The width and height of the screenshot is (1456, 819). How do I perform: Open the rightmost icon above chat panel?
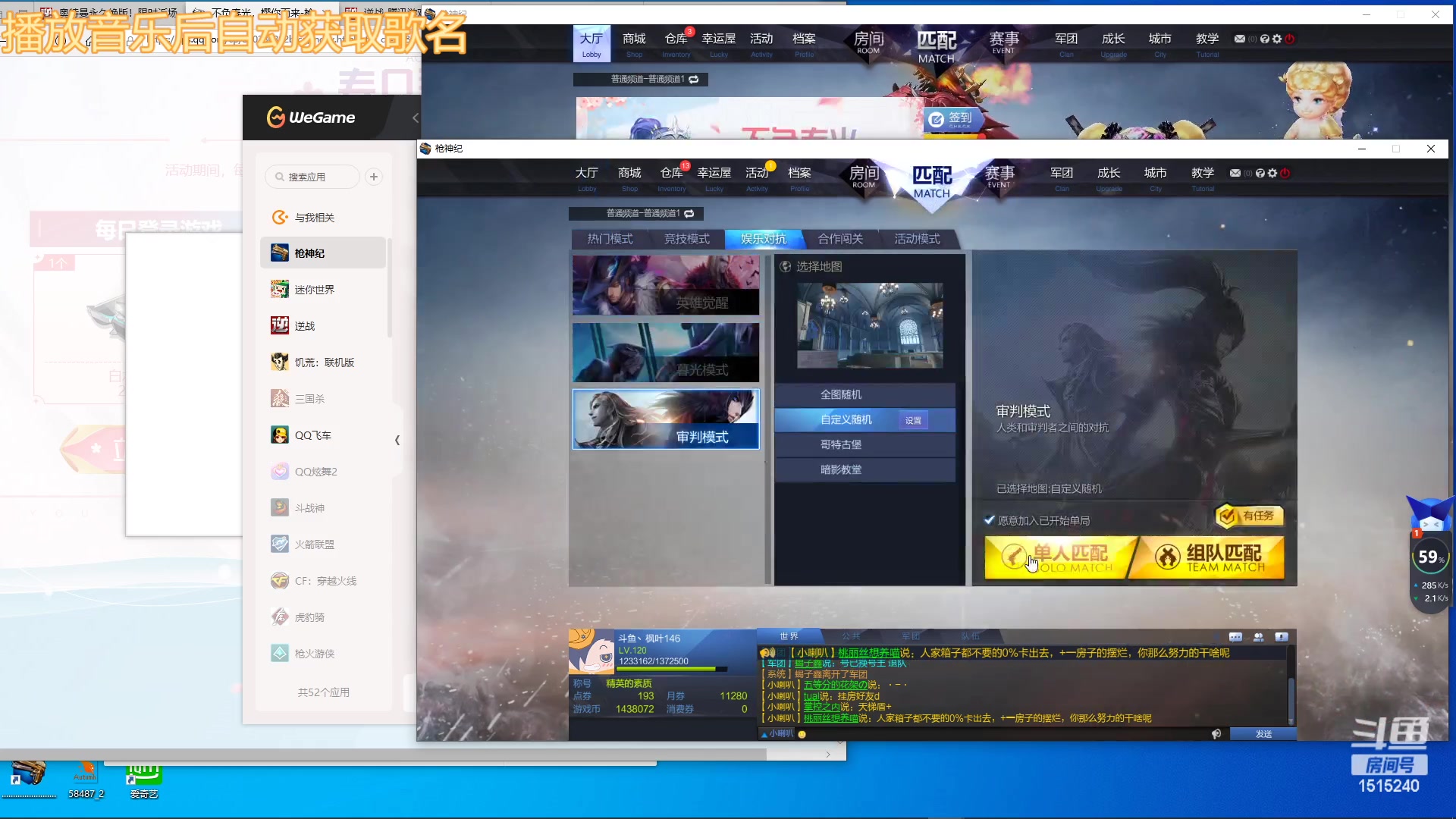[1282, 637]
